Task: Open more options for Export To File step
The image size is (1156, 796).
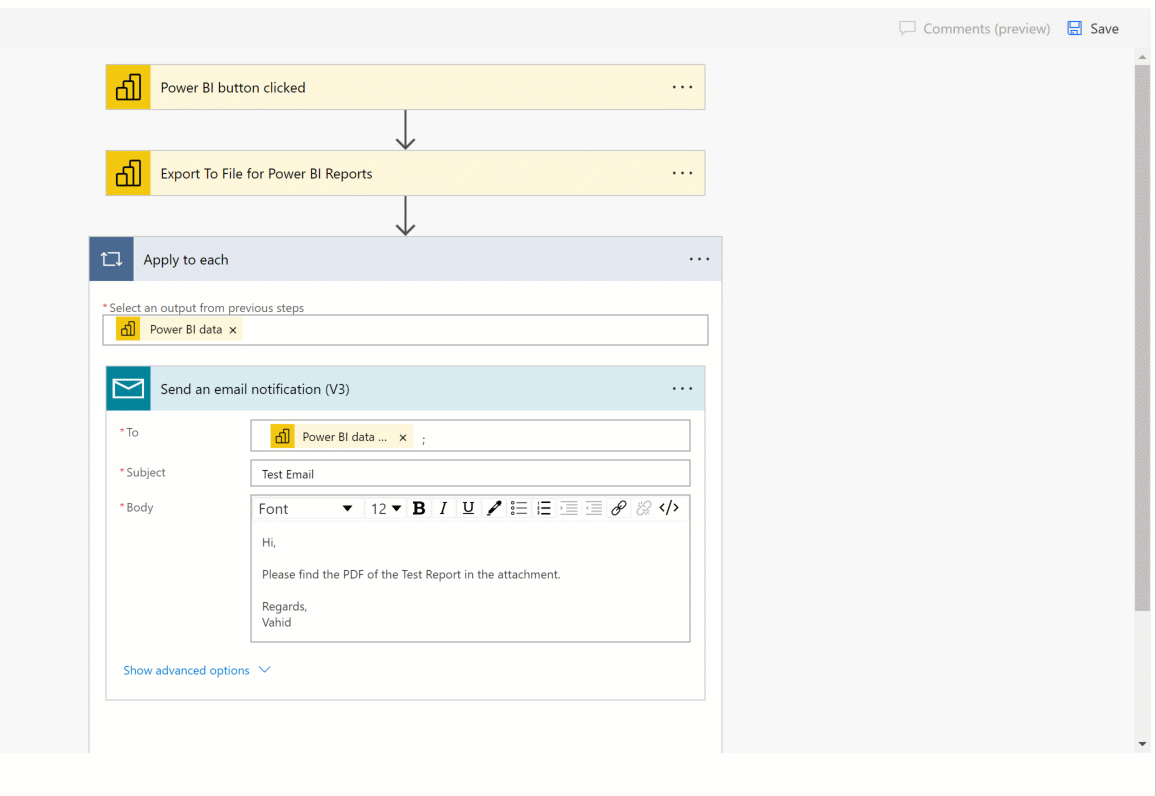Action: coord(682,173)
